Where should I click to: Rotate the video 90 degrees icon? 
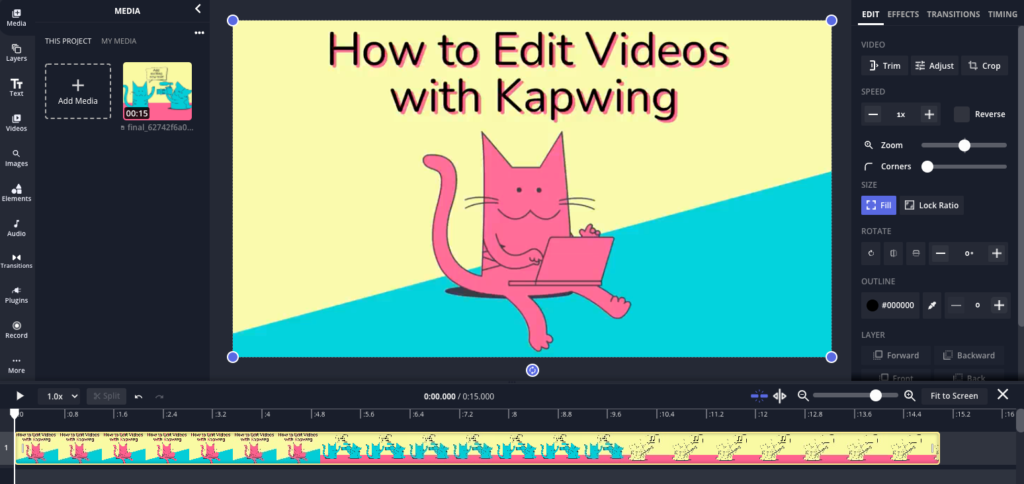(x=871, y=253)
